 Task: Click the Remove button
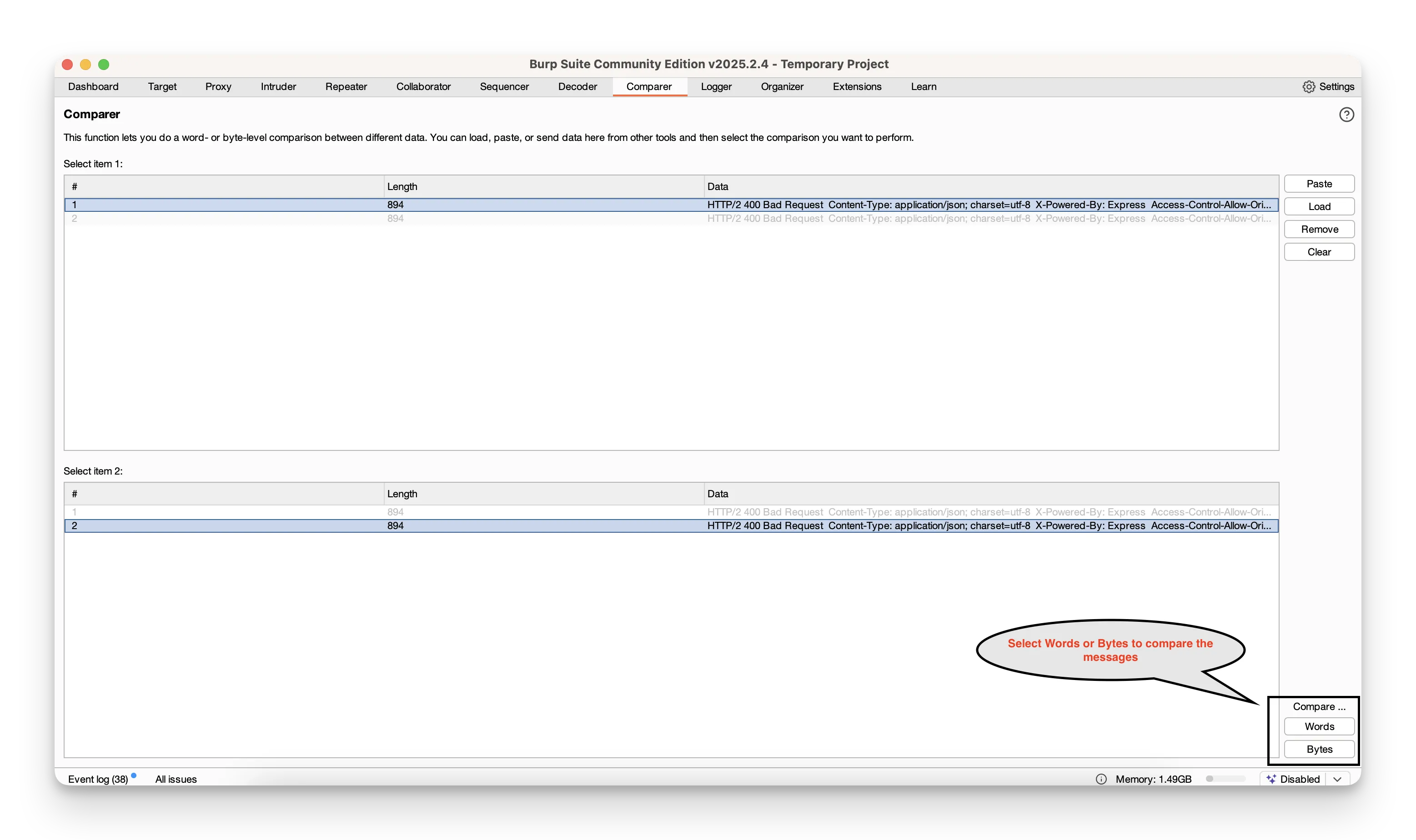pos(1319,229)
